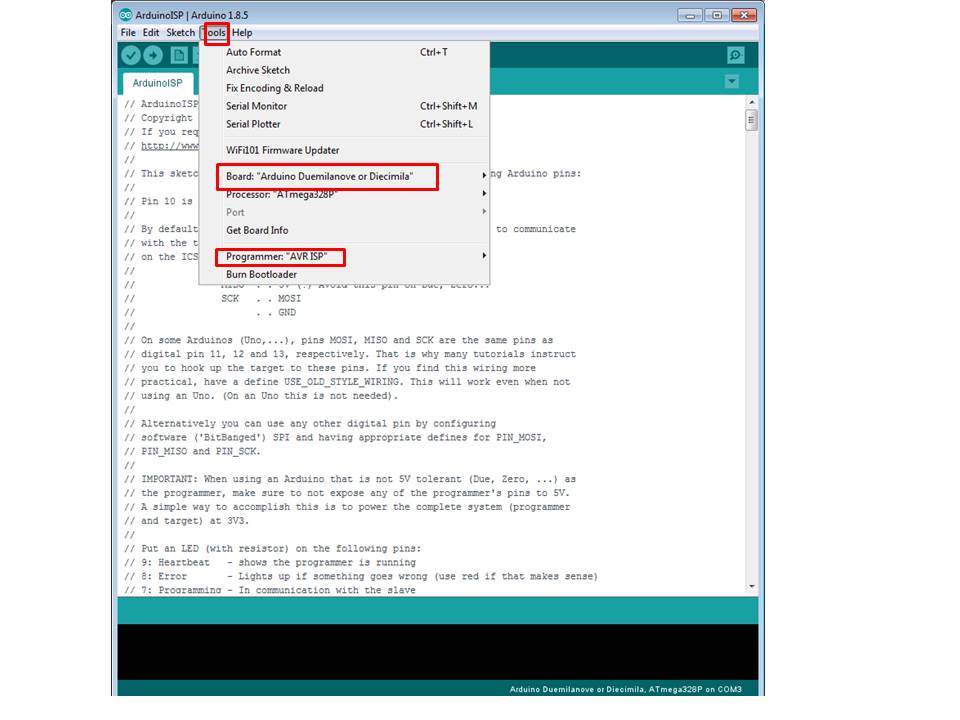Open the Serial Monitor magnifier icon
960x720 pixels.
coord(735,56)
